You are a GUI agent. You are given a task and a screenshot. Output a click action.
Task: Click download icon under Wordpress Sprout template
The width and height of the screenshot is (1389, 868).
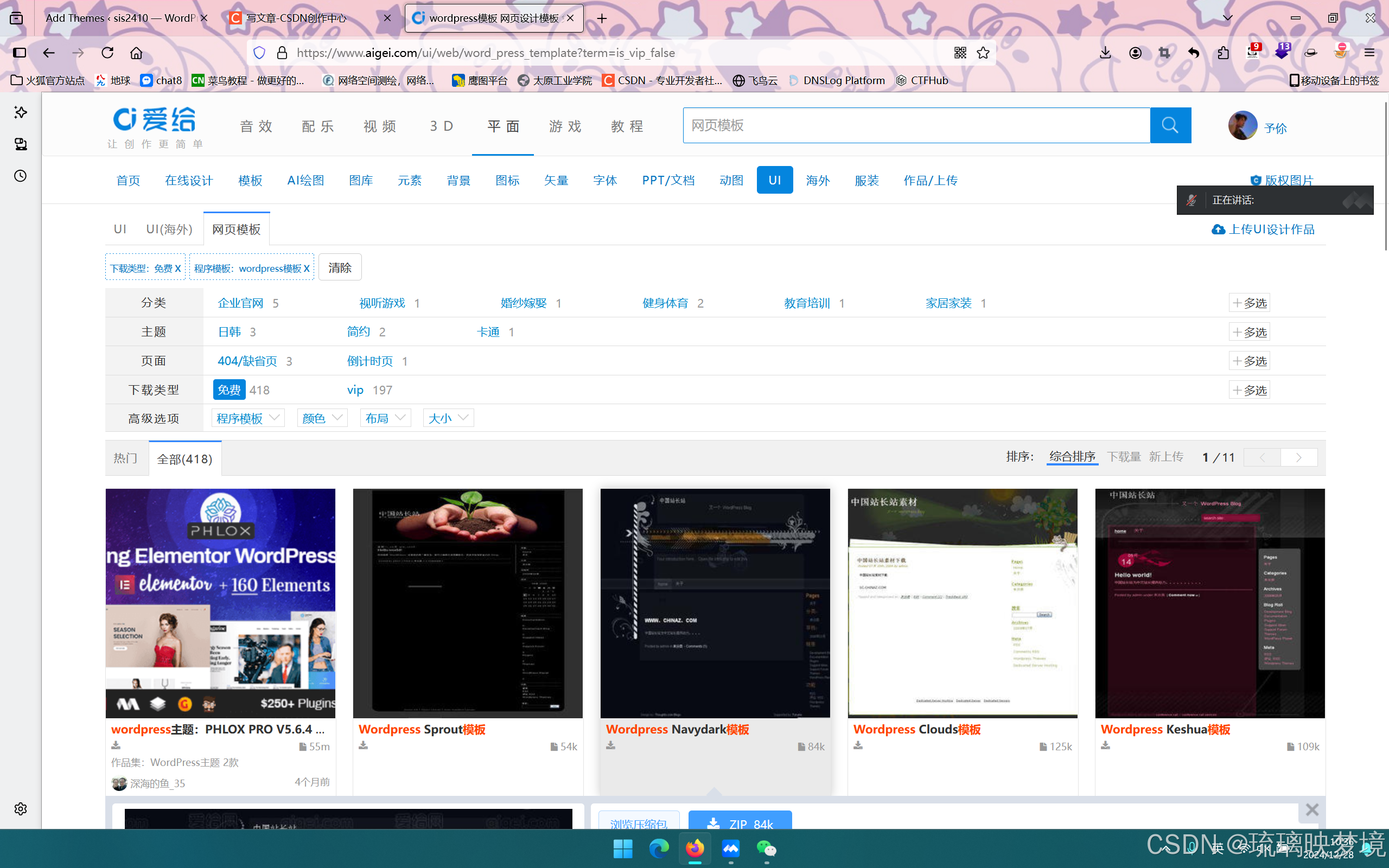coord(364,746)
